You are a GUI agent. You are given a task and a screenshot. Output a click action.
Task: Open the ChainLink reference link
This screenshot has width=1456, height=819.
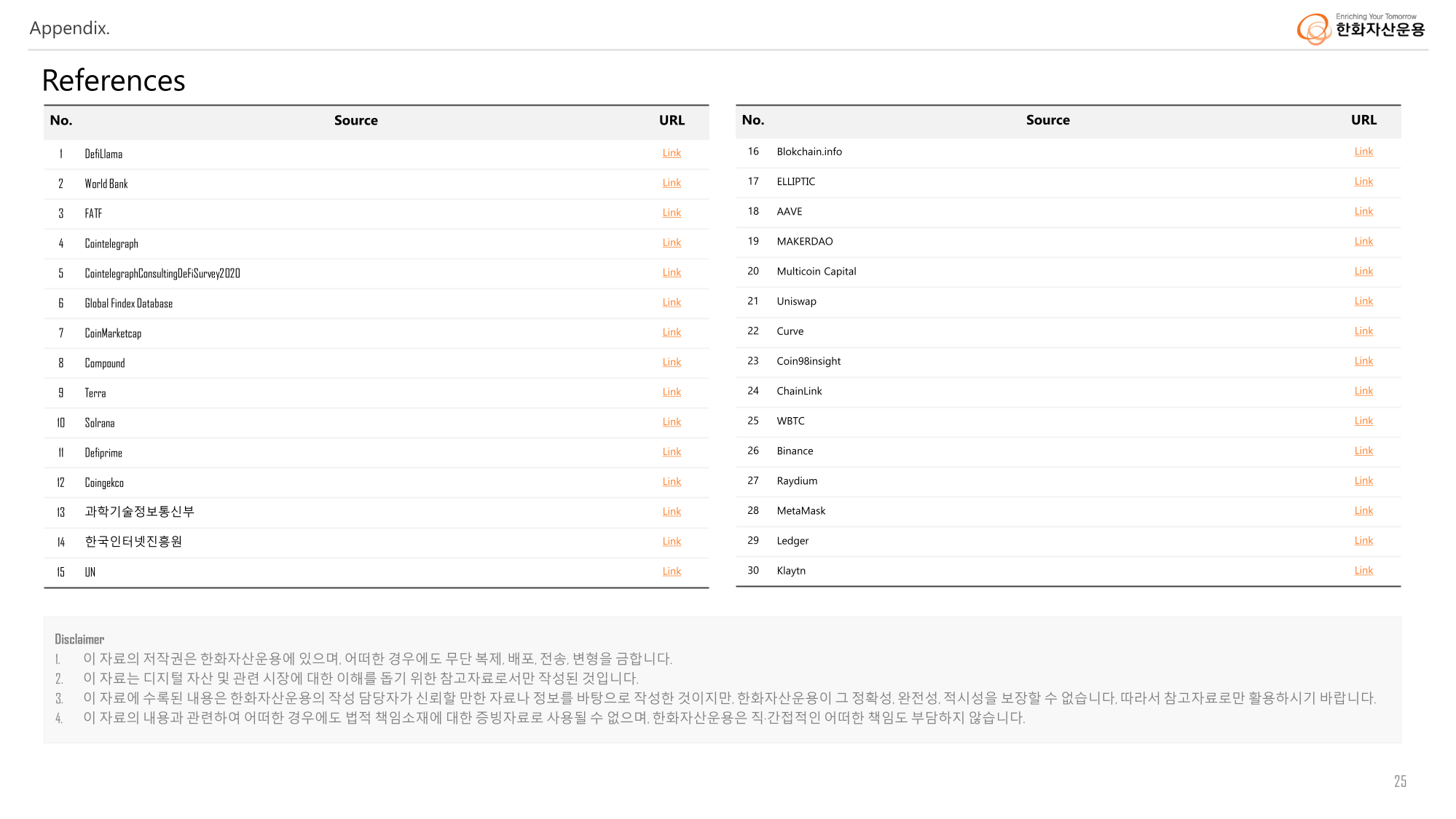(x=1363, y=391)
